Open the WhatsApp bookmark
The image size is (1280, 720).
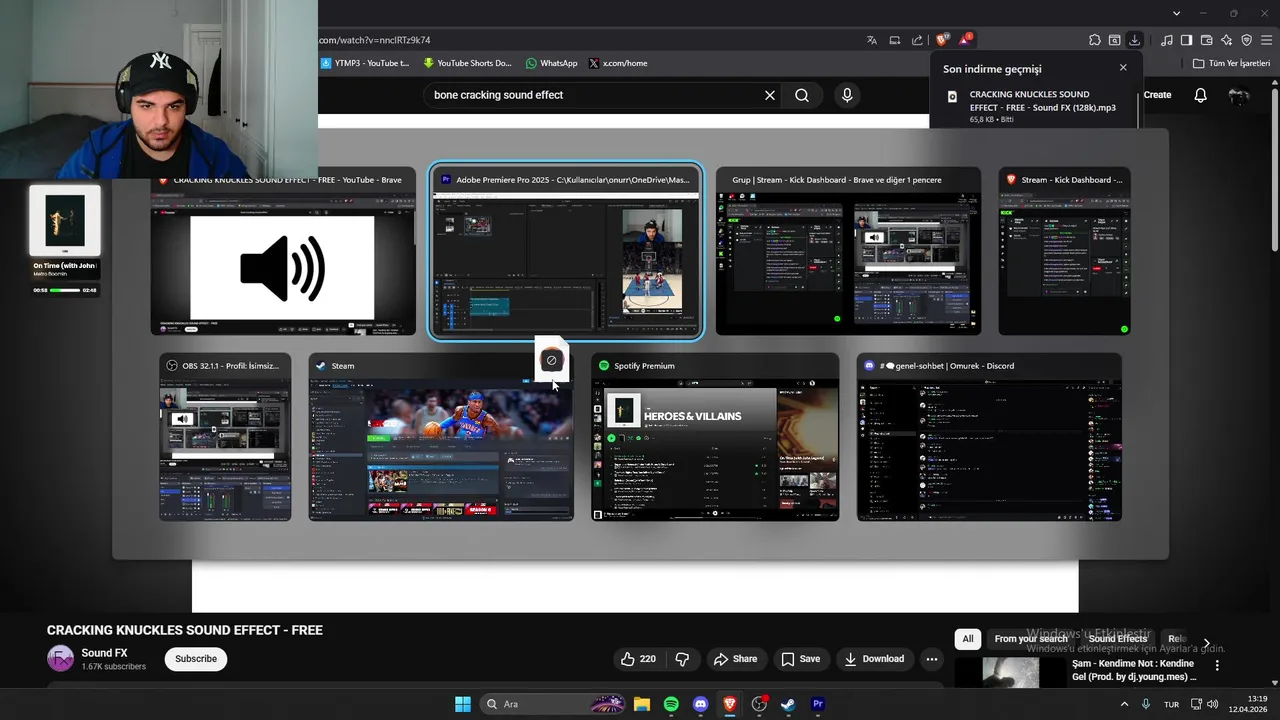pyautogui.click(x=551, y=63)
